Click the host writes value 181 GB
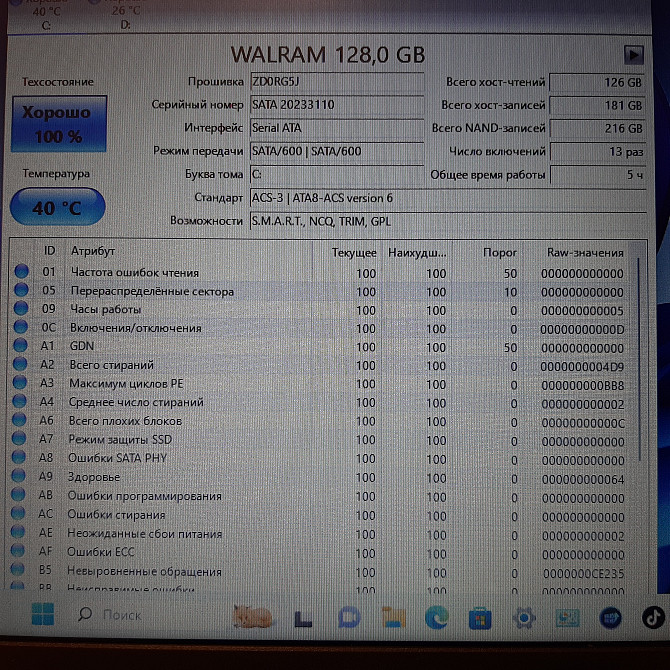 click(597, 106)
